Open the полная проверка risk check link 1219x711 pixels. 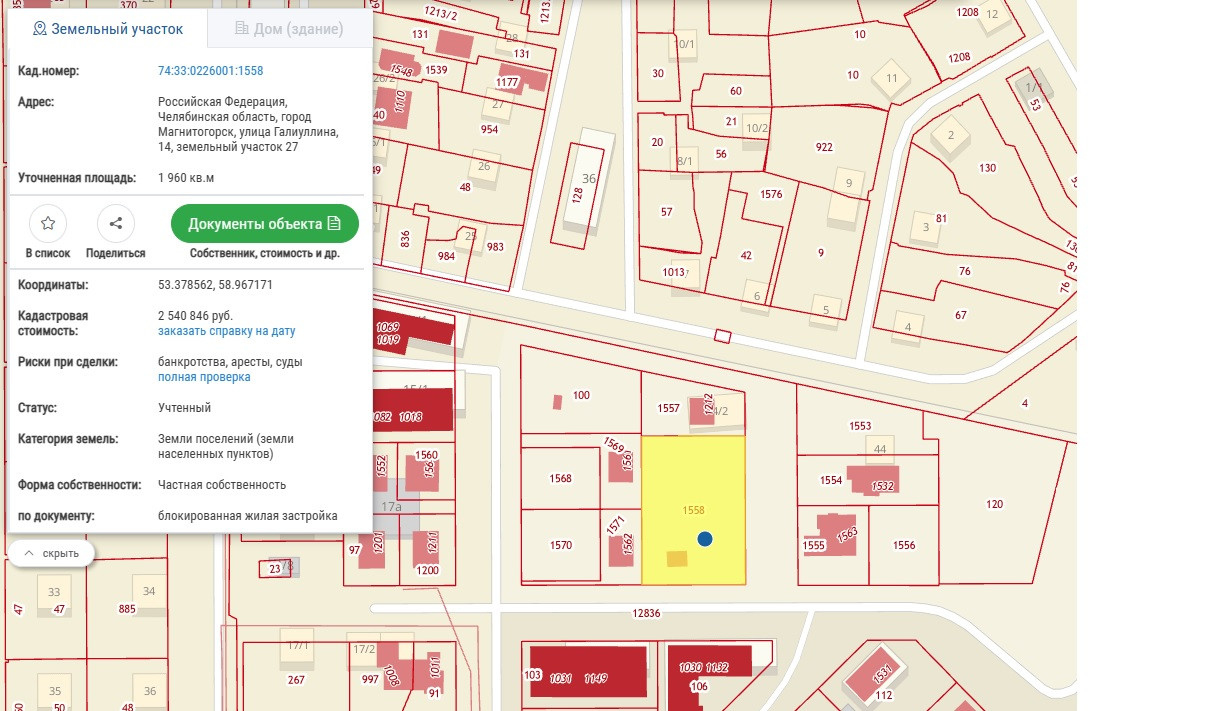204,377
